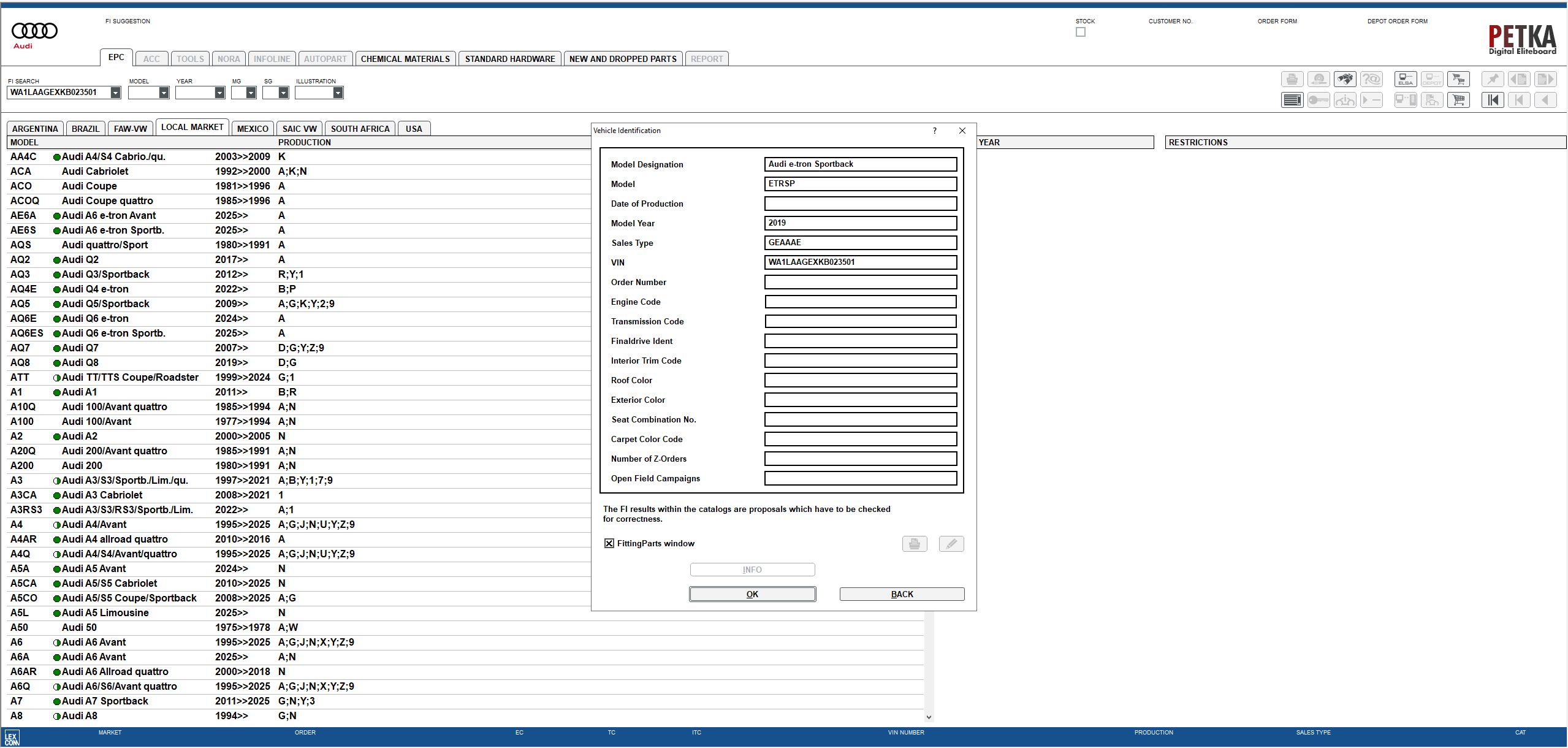The width and height of the screenshot is (1568, 748).
Task: Click the PRODUCTION column header
Action: point(305,142)
